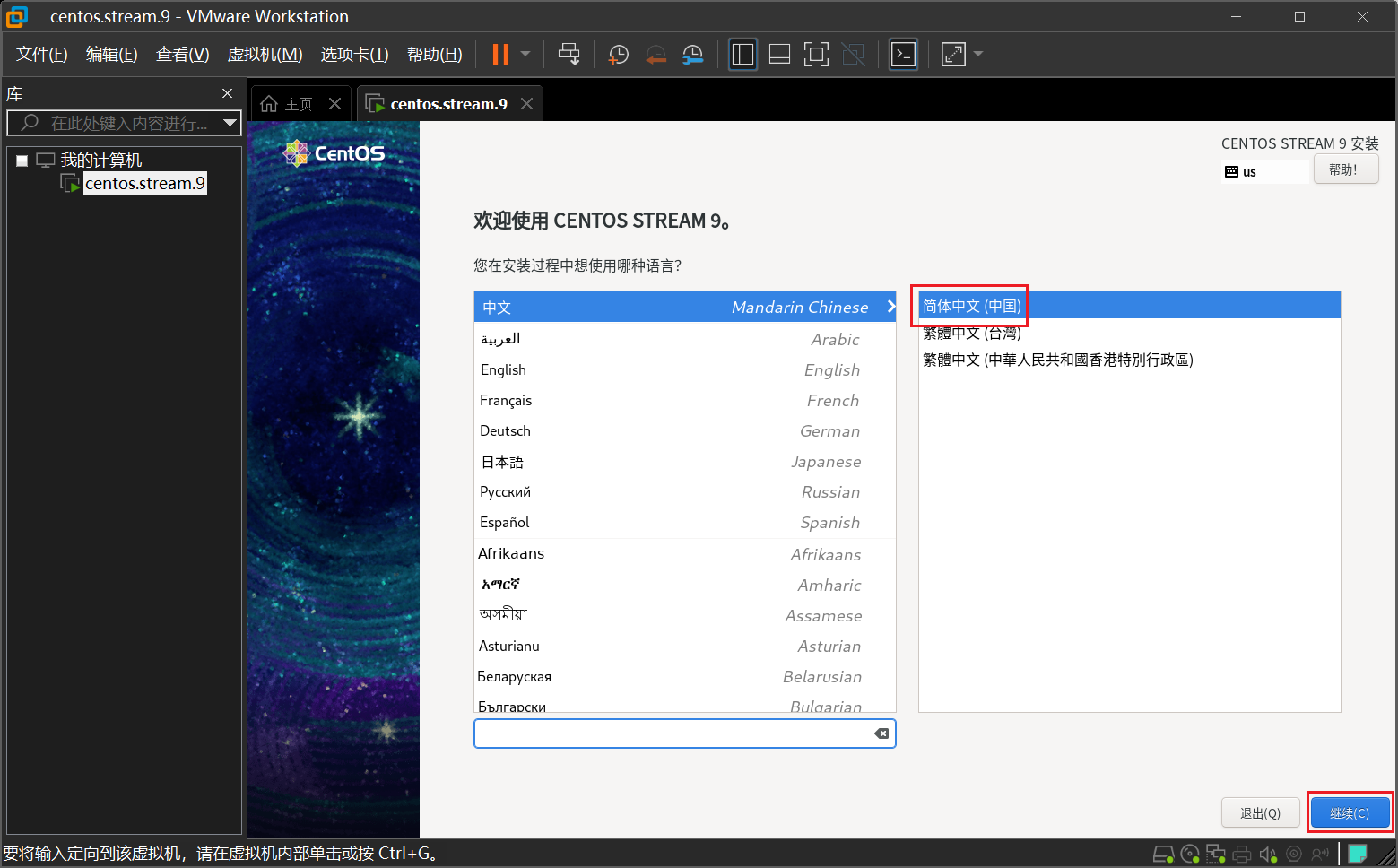Revert the virtual machine to its snapshot
This screenshot has height=868, width=1398.
click(x=656, y=55)
